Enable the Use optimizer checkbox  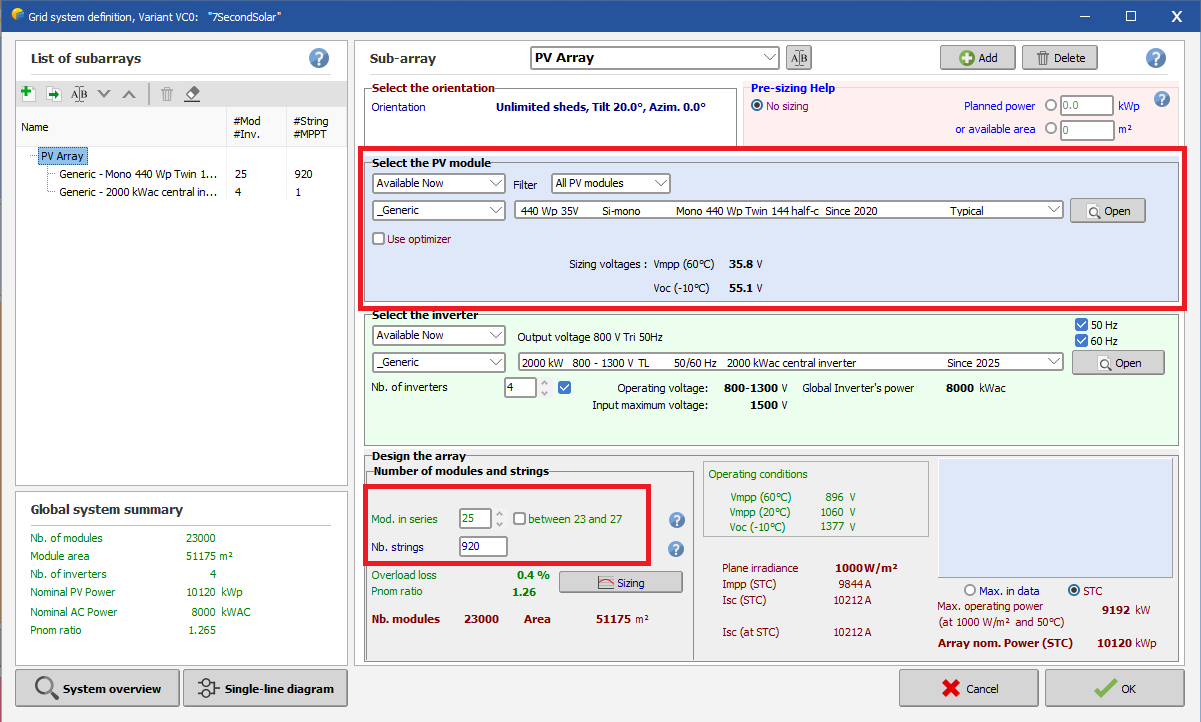[377, 238]
